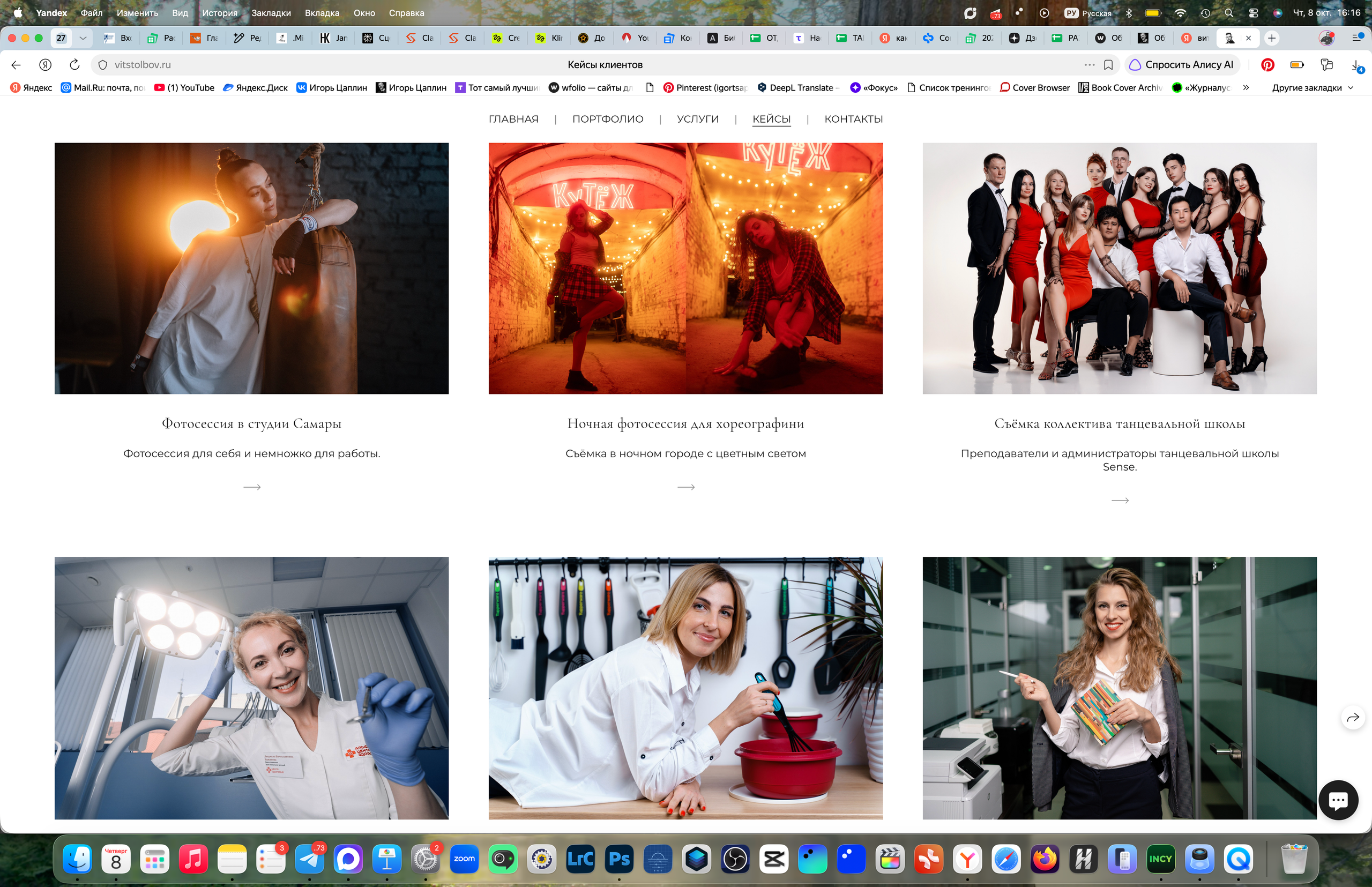Bookmark this page with bookmark icon
Image resolution: width=1372 pixels, height=887 pixels.
click(1108, 64)
